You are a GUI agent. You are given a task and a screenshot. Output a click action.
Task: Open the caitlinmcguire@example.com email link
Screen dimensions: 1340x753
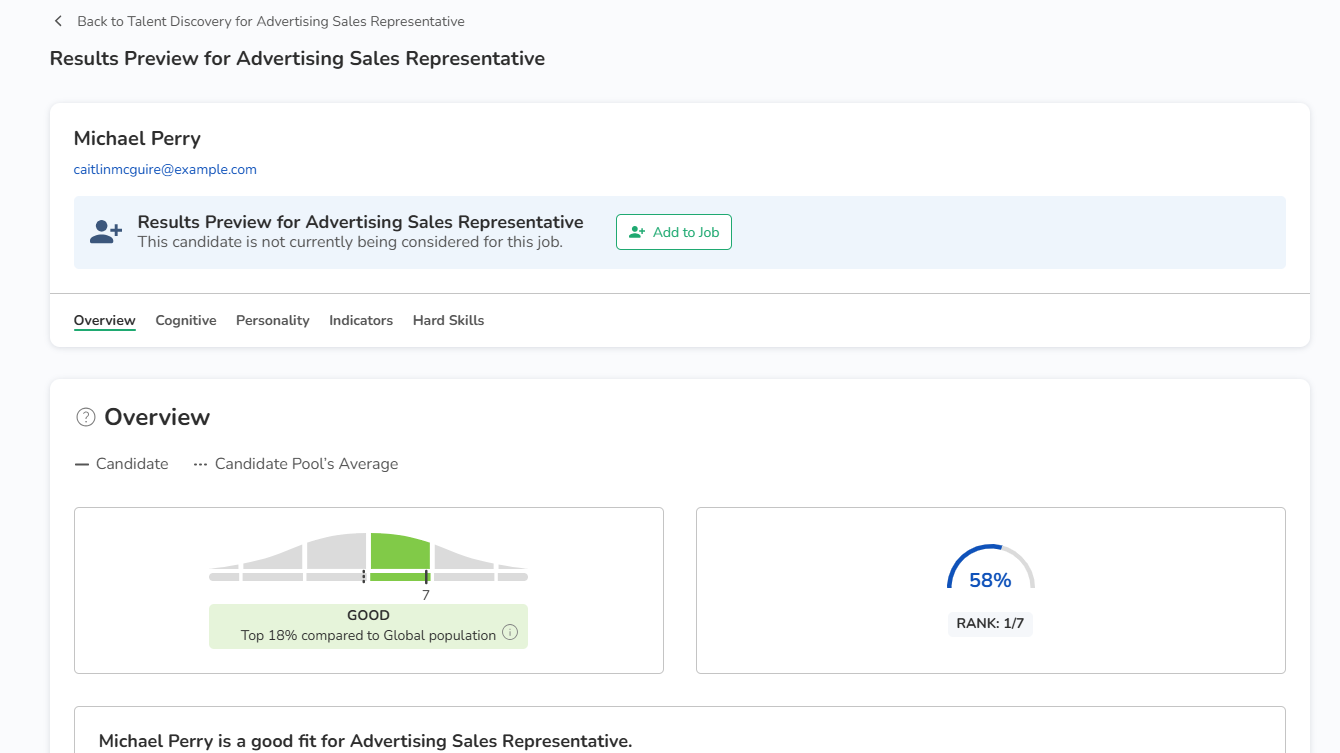point(165,170)
